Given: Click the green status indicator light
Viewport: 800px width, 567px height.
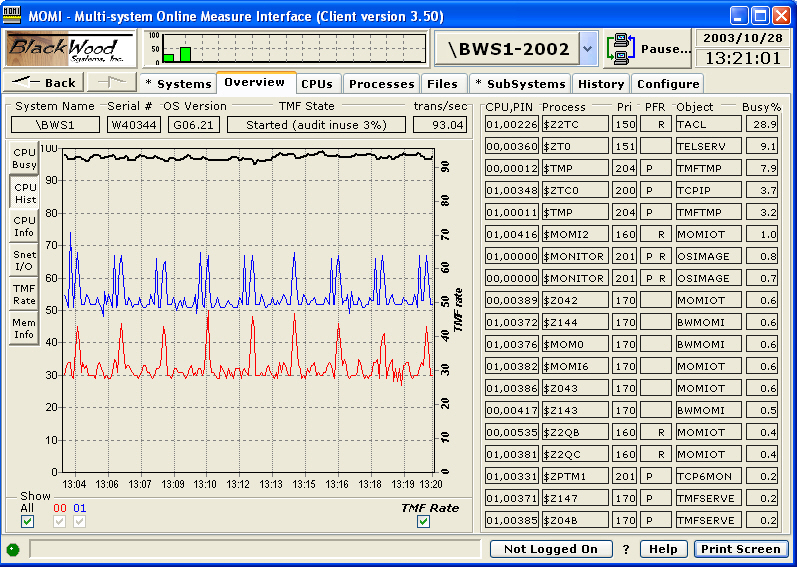Looking at the screenshot, I should (13, 550).
